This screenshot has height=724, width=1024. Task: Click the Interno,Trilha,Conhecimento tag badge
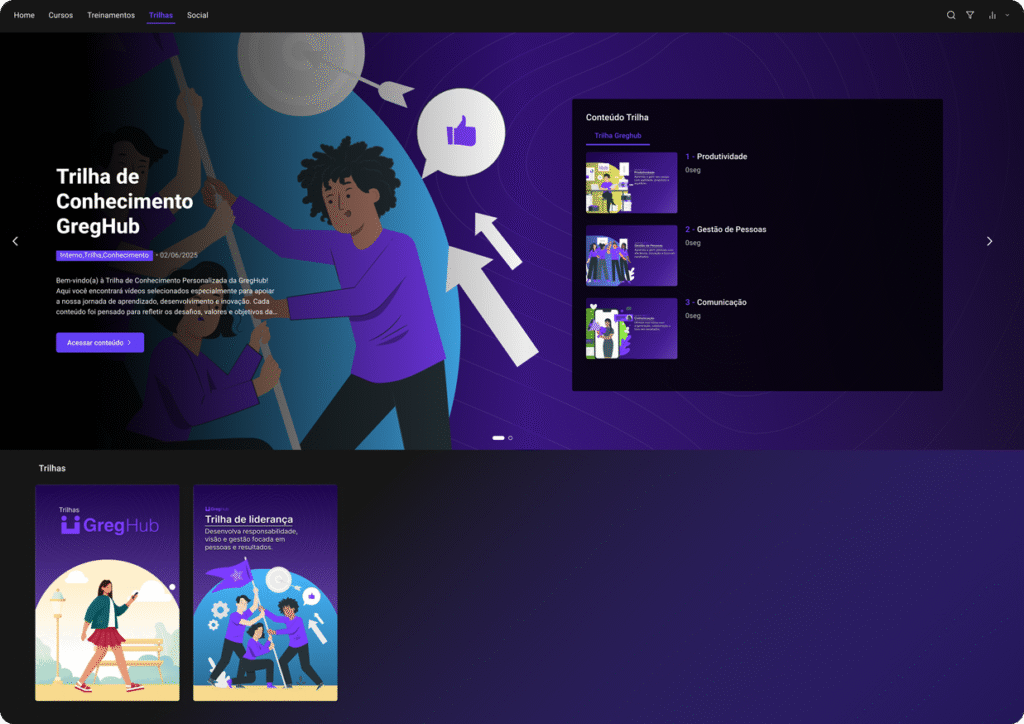coord(104,255)
